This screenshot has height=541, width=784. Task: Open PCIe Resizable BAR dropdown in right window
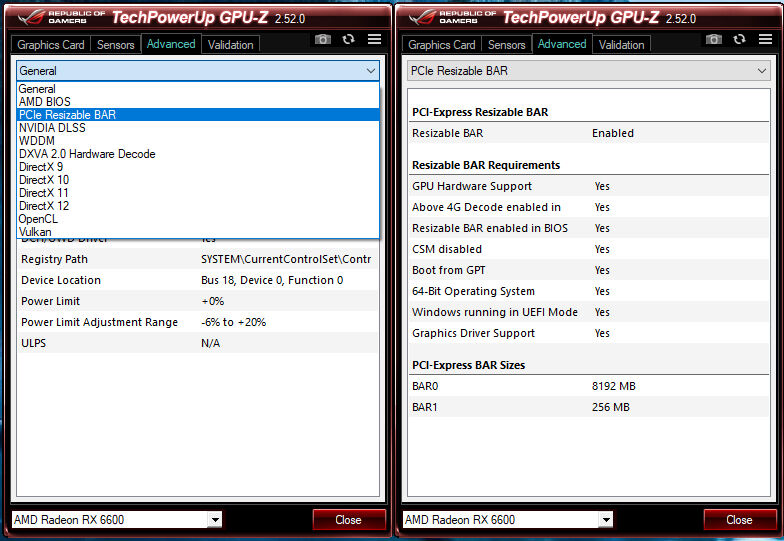[589, 71]
